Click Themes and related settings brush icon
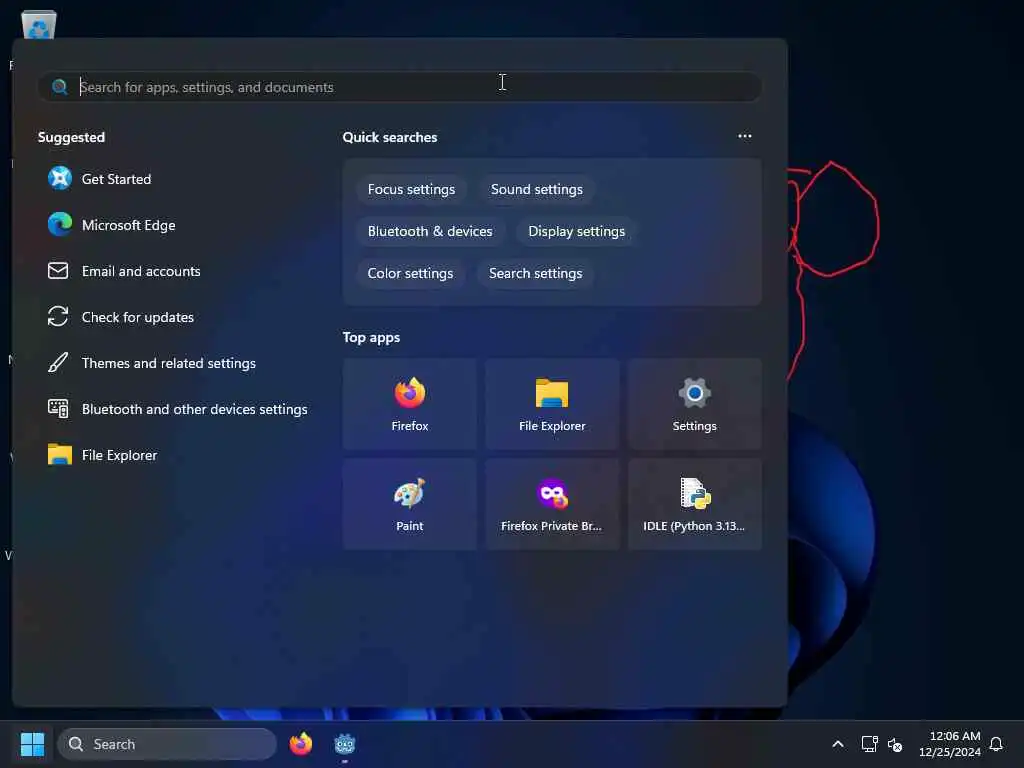The image size is (1024, 768). [x=58, y=362]
